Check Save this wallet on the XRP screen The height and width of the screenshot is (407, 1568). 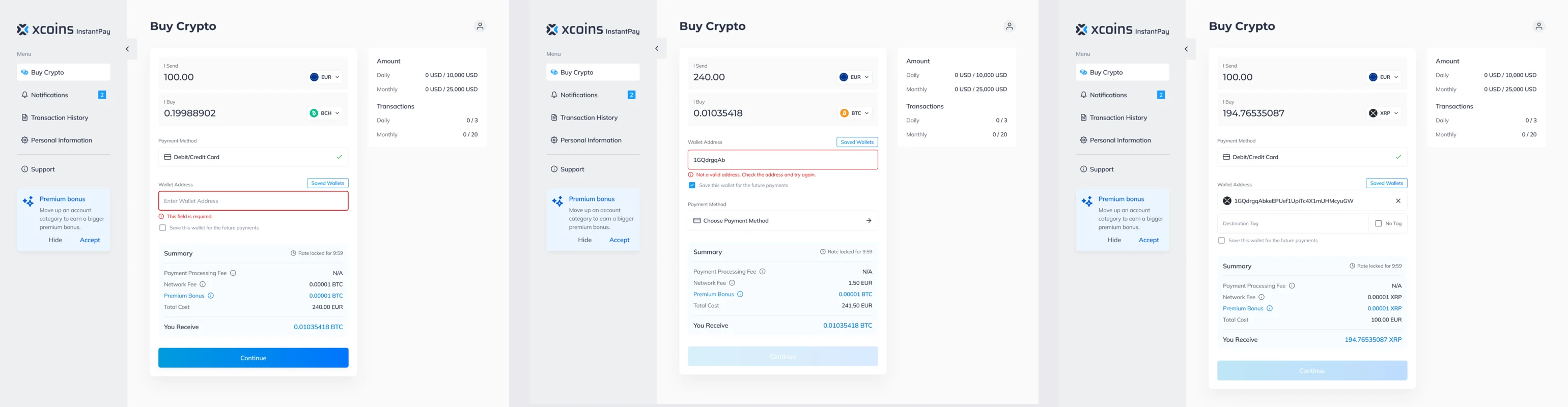[1221, 241]
